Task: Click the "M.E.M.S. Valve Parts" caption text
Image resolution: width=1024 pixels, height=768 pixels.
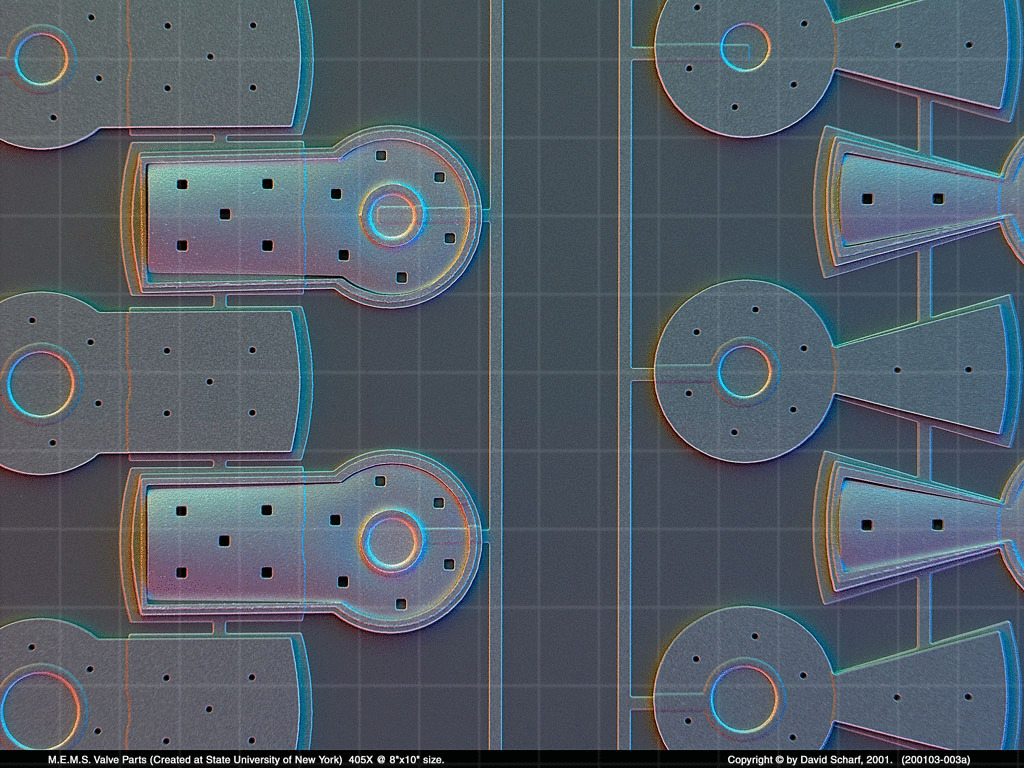Action: pos(97,760)
